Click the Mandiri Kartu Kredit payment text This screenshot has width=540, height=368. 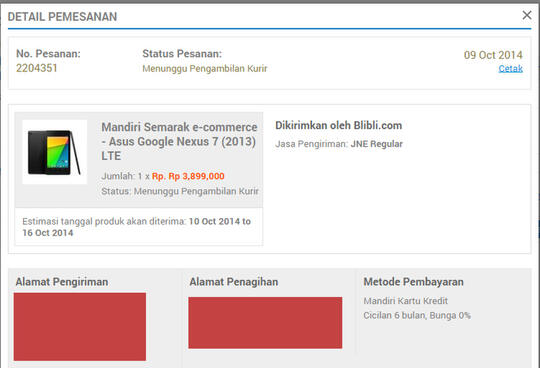click(x=405, y=301)
